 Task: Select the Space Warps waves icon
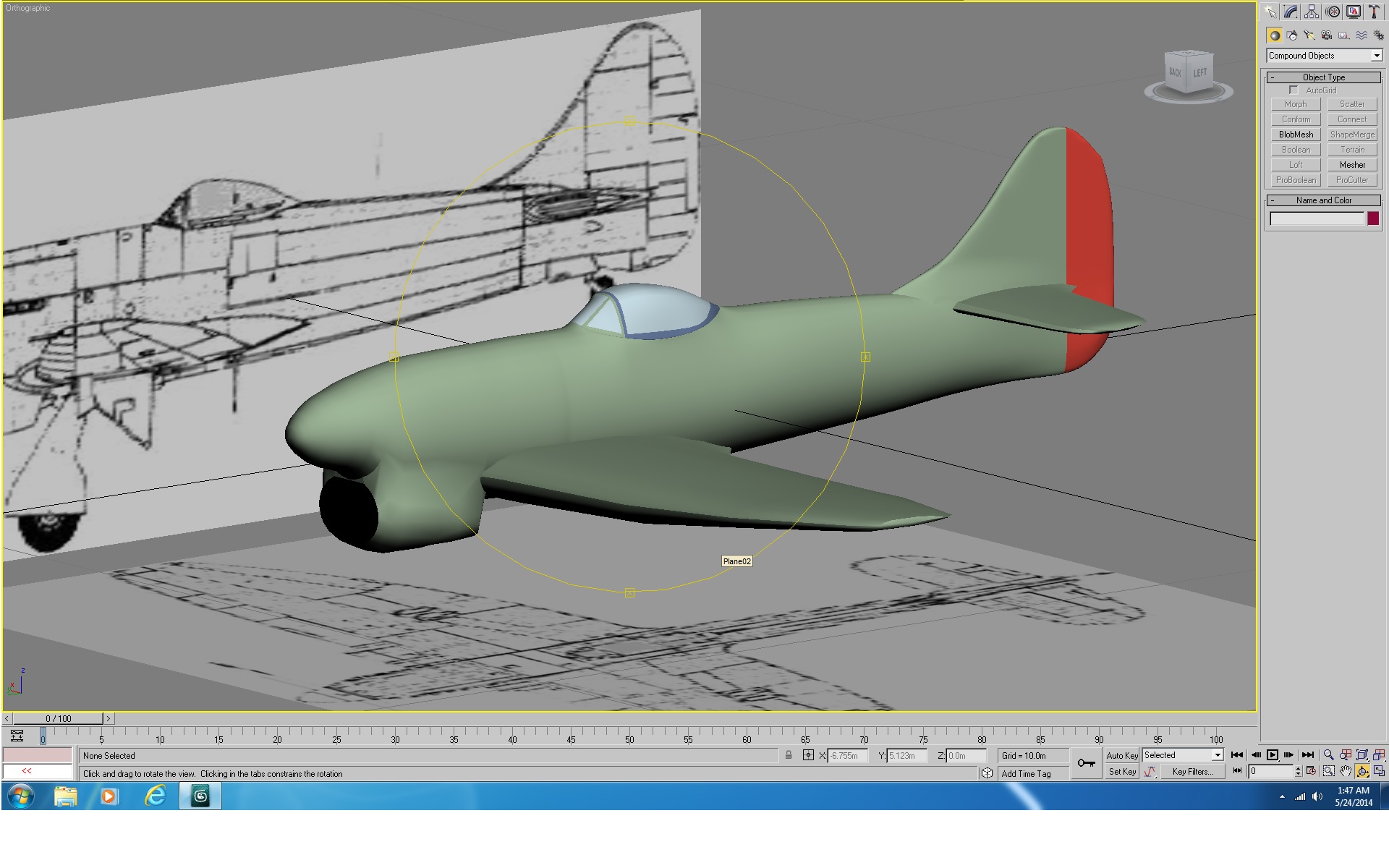point(1362,35)
